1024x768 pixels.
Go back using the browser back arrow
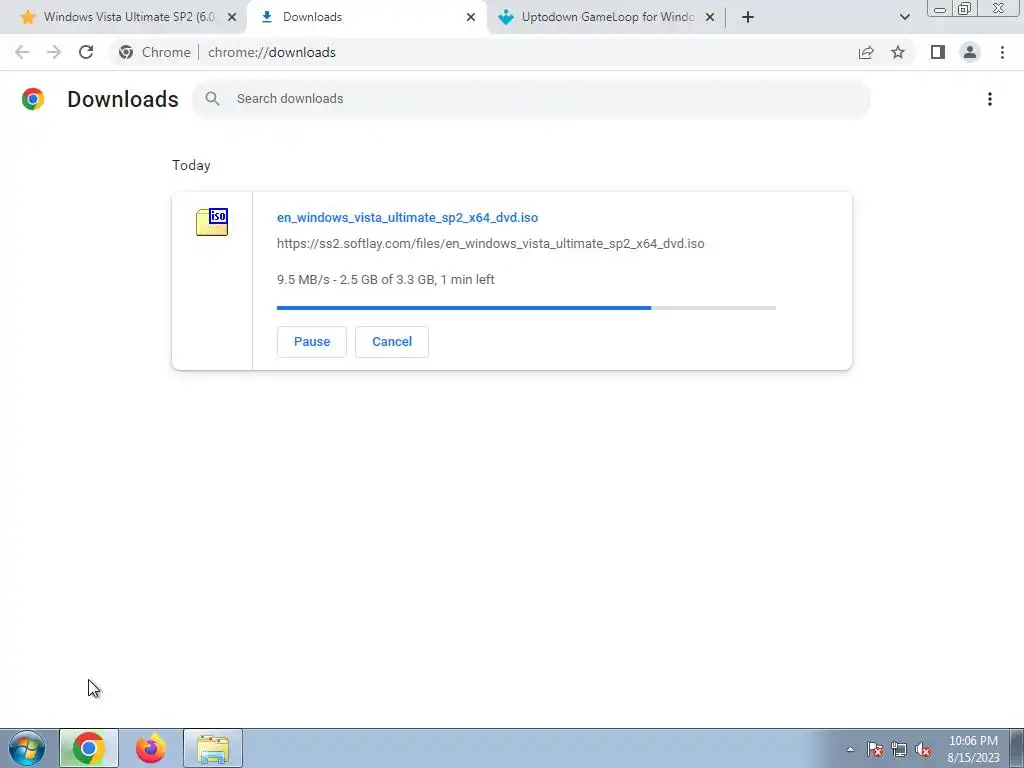(22, 52)
